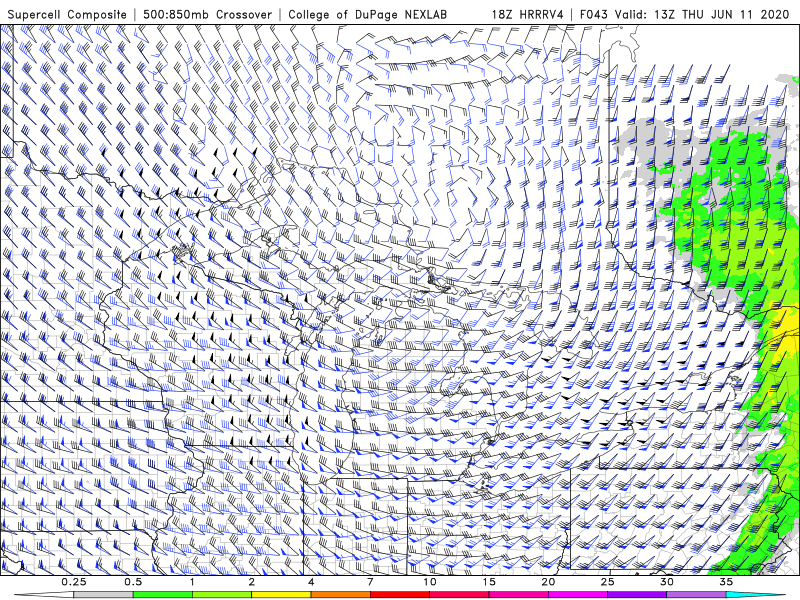800x600 pixels.
Task: Click the legend value "2"
Action: tap(252, 582)
